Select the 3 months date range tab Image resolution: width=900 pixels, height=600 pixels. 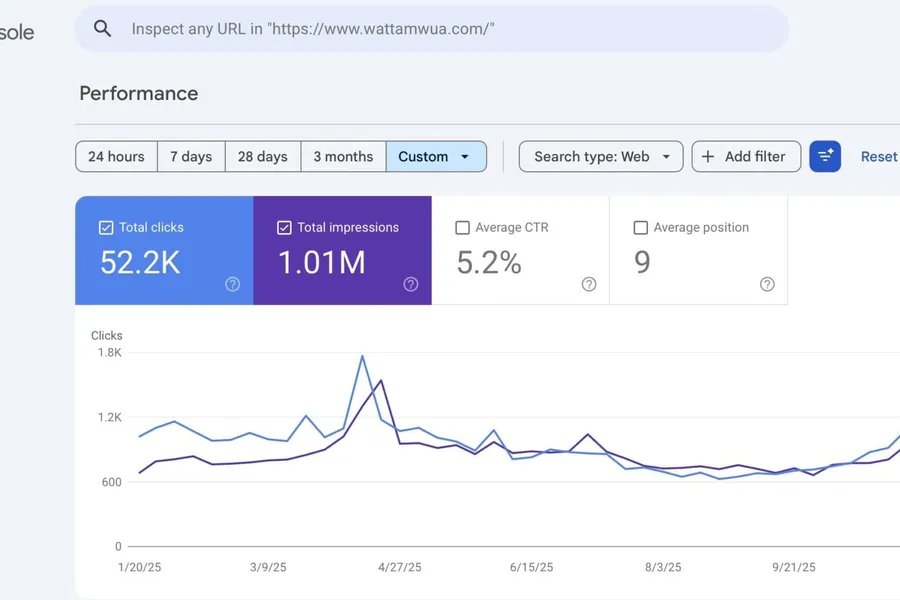tap(343, 156)
